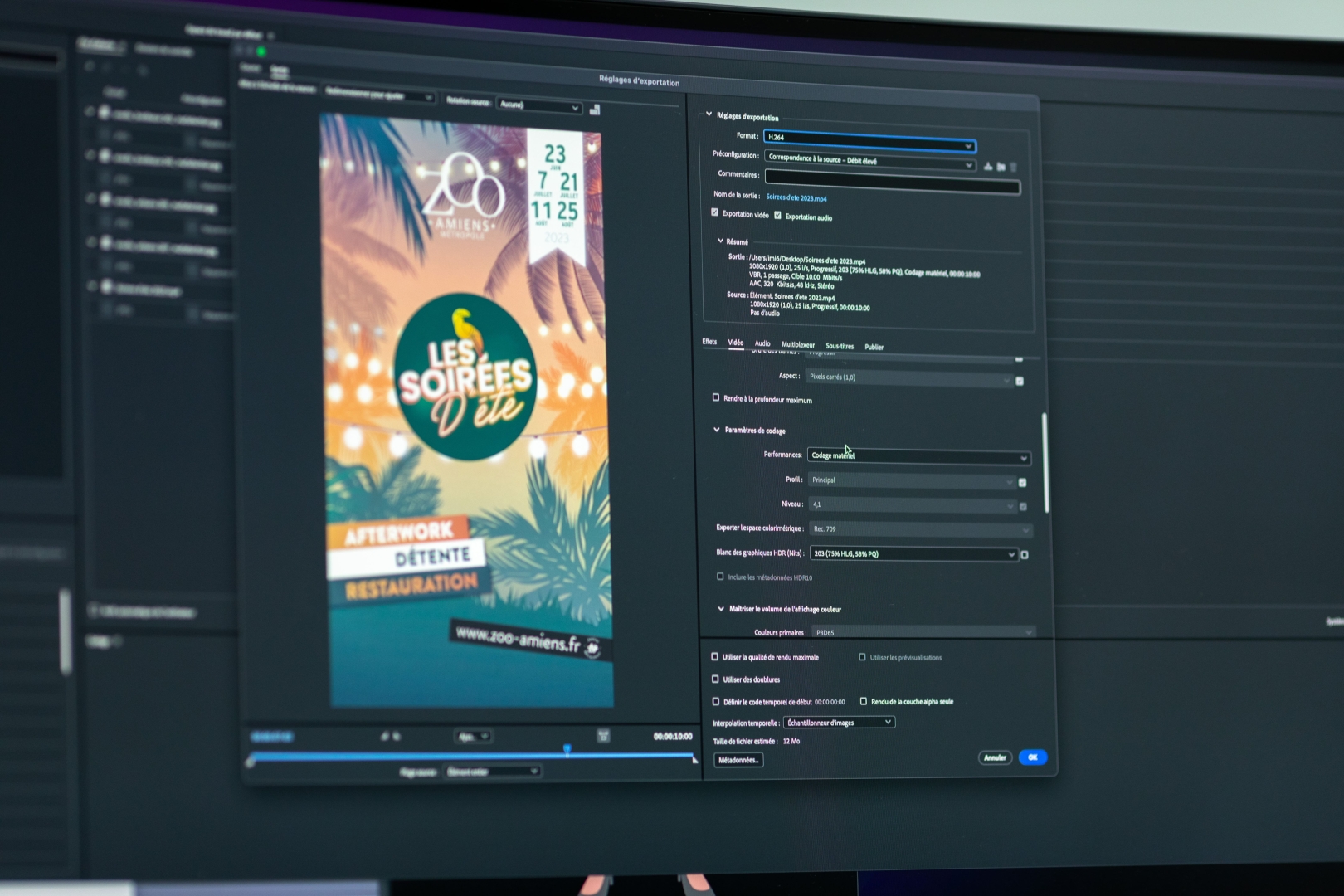
Task: Toggle match-source checkbox next to Aspect
Action: coord(1020,381)
